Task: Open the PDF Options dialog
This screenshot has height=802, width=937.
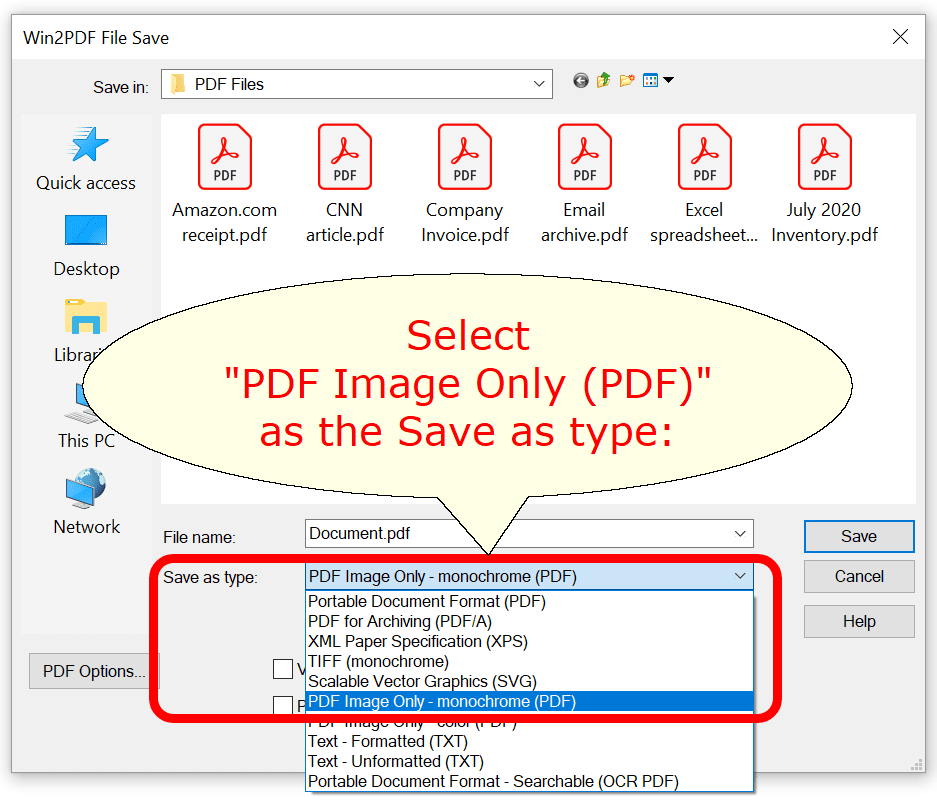Action: click(94, 671)
